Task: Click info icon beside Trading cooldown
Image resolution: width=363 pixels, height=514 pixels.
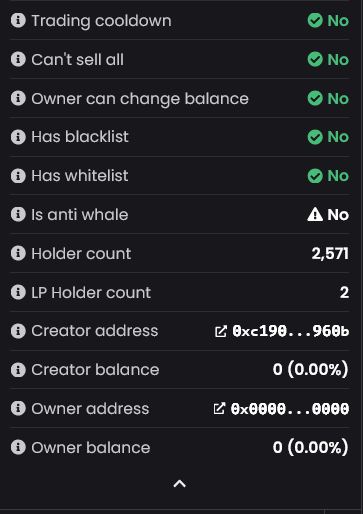Action: point(18,20)
